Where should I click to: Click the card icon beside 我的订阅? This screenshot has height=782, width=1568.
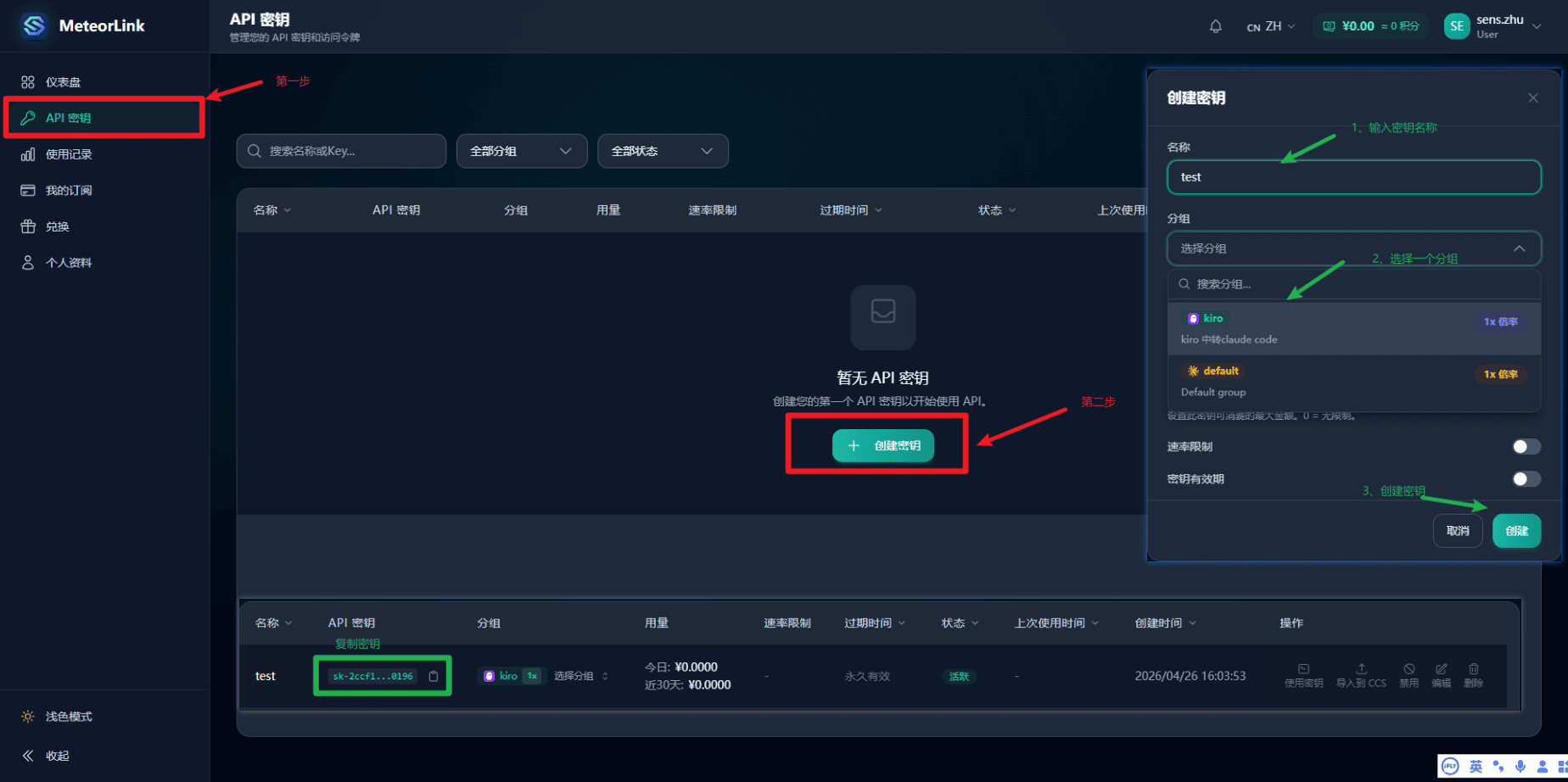tap(28, 190)
